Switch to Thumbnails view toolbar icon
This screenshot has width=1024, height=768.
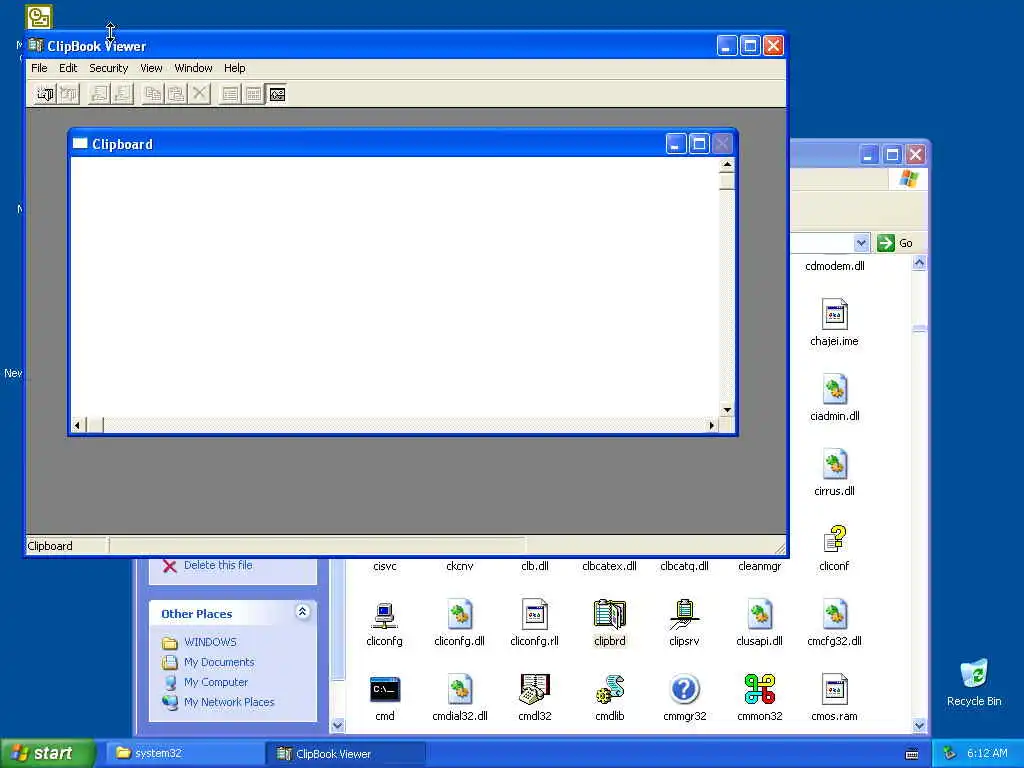pos(253,95)
